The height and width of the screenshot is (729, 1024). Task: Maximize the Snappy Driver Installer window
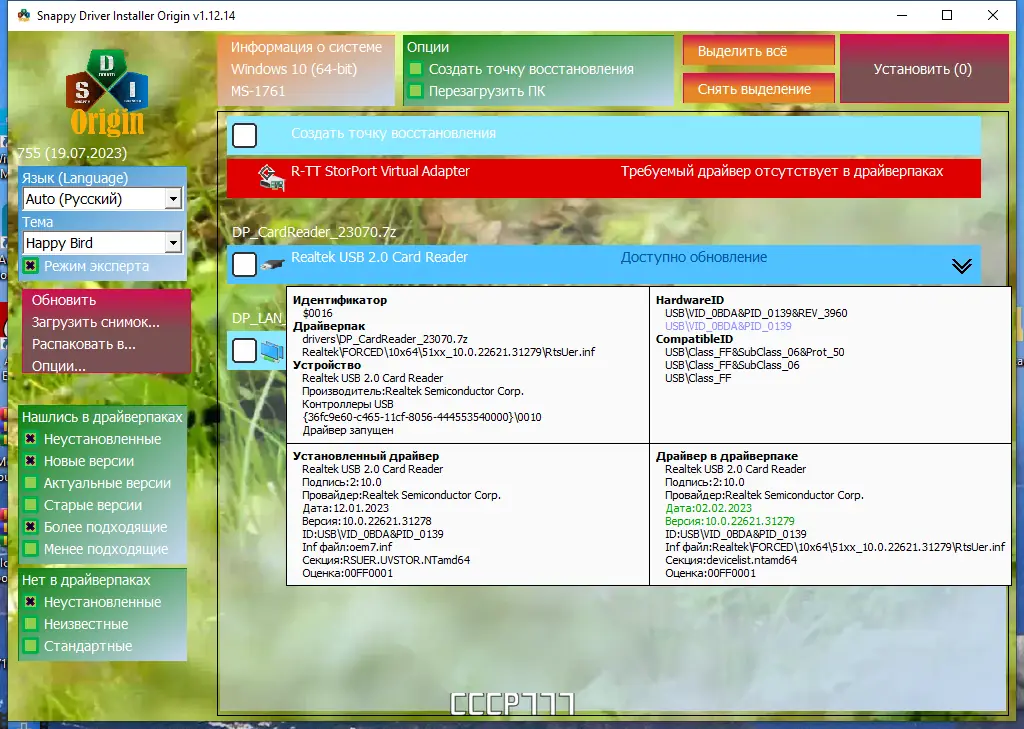947,15
